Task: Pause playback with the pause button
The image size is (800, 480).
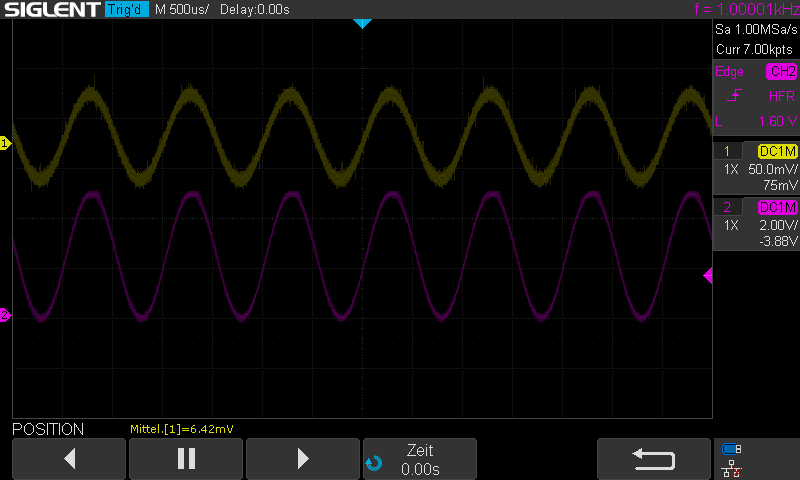Action: point(186,459)
